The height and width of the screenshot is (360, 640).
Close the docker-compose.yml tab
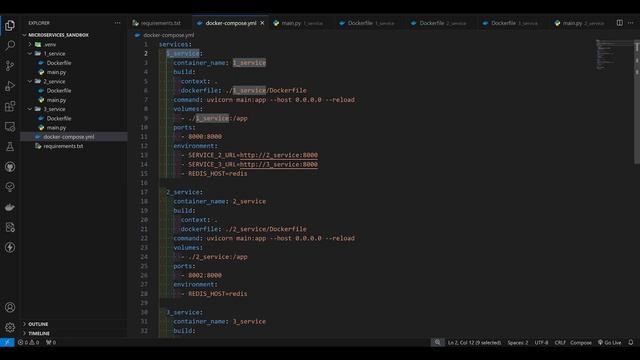(262, 23)
